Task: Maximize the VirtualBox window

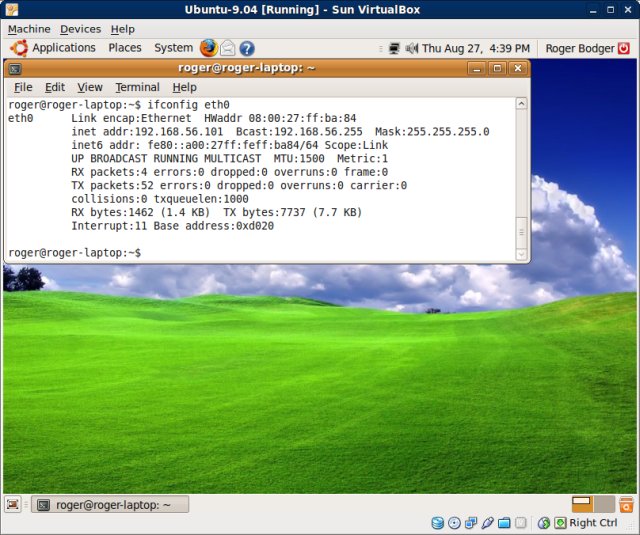Action: coord(611,10)
